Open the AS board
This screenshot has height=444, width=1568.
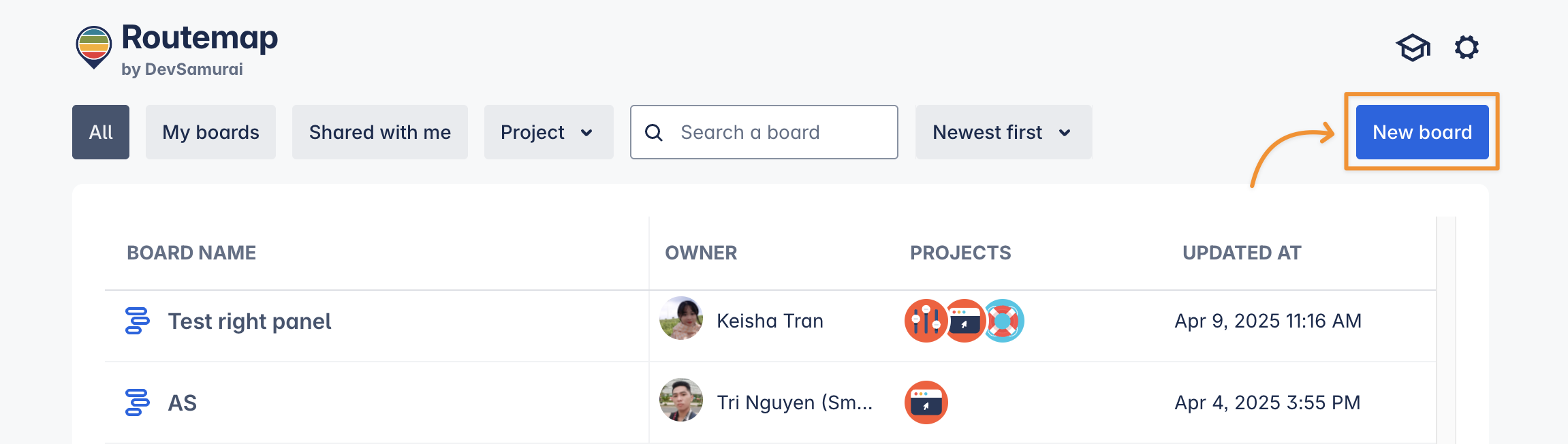coord(183,403)
